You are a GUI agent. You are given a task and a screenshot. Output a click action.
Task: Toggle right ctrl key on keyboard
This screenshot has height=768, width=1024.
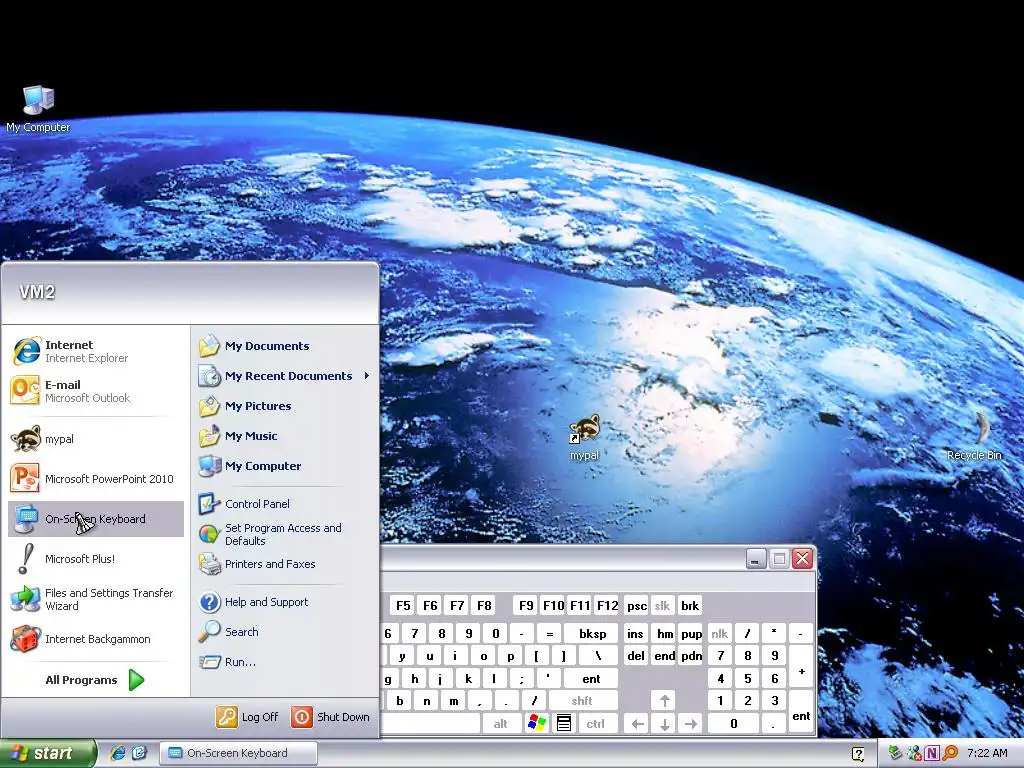pyautogui.click(x=596, y=723)
